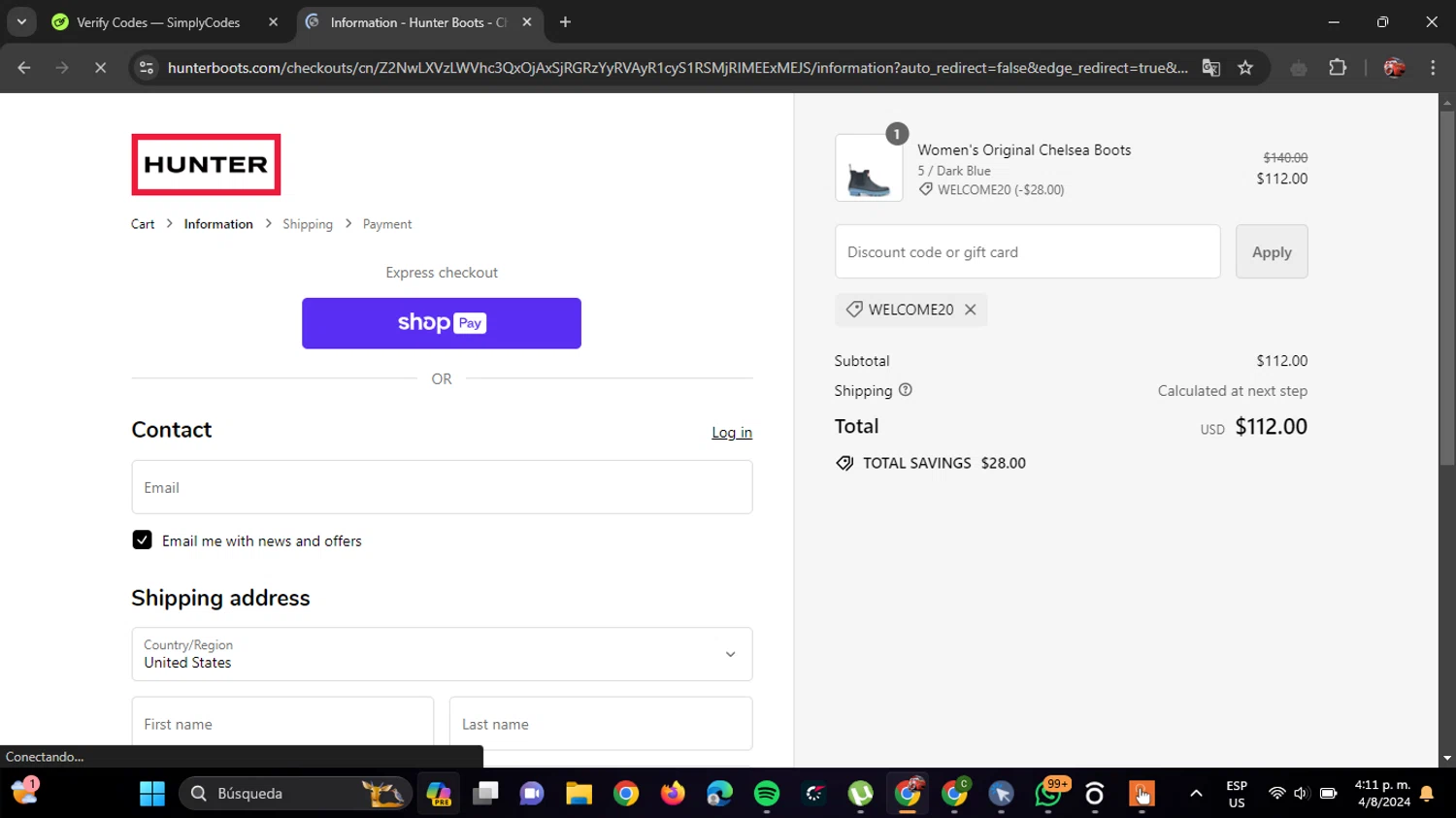The width and height of the screenshot is (1456, 818).
Task: Click the browser Back arrow
Action: [24, 68]
